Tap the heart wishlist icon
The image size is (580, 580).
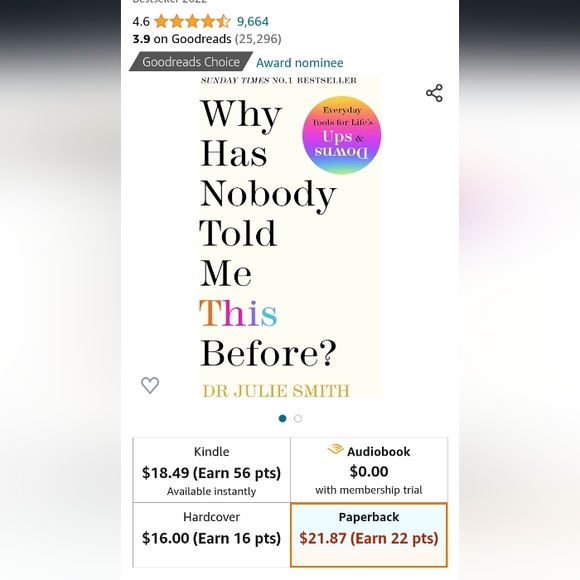(x=150, y=385)
